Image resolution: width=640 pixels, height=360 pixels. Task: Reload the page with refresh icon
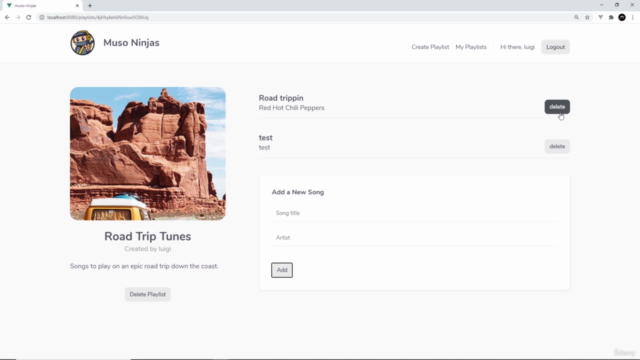point(29,18)
